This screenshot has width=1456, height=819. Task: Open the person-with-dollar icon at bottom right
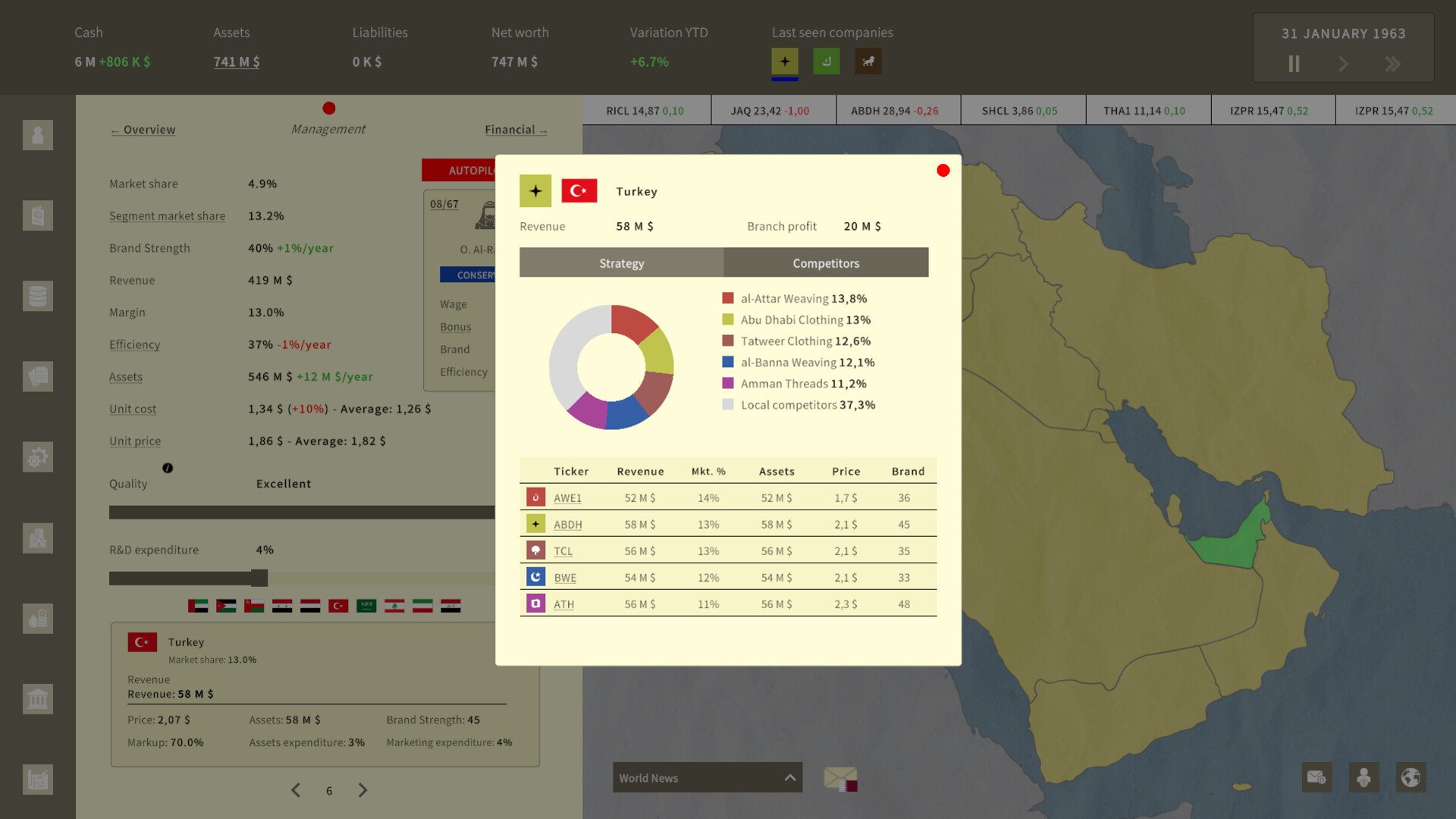[x=1363, y=777]
